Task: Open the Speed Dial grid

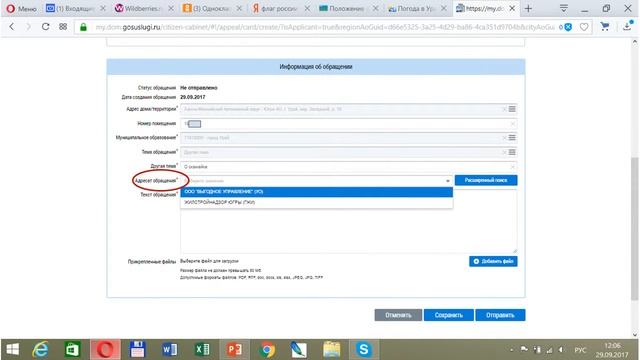Action: pyautogui.click(x=63, y=27)
